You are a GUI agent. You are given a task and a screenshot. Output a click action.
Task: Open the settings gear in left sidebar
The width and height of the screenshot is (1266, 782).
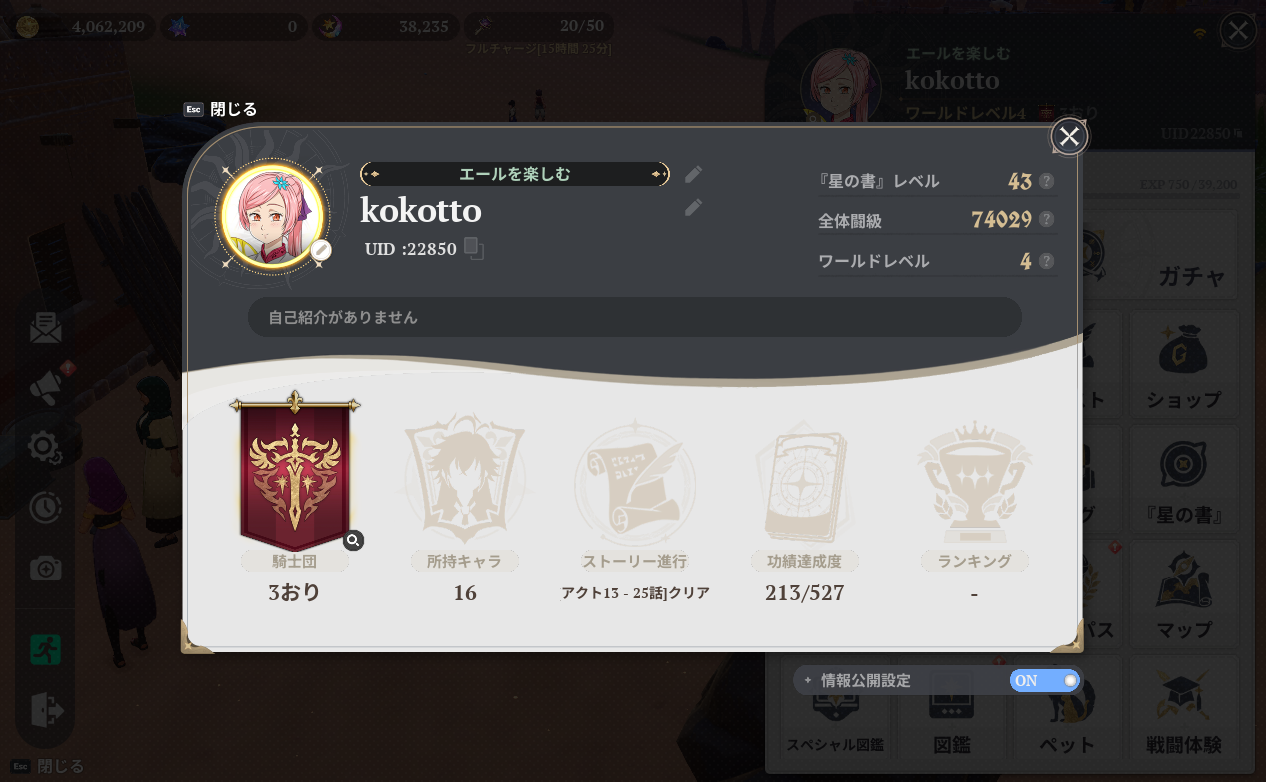pos(45,446)
